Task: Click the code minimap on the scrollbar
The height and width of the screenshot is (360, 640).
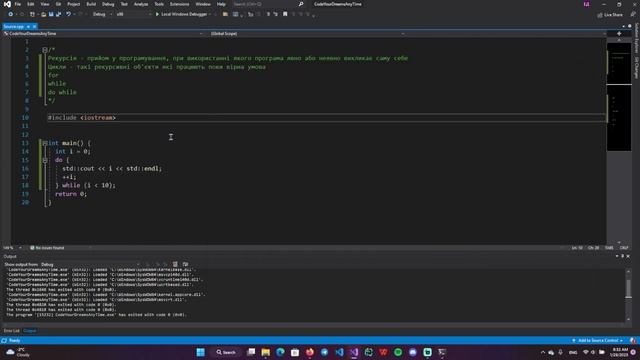Action: (619, 97)
